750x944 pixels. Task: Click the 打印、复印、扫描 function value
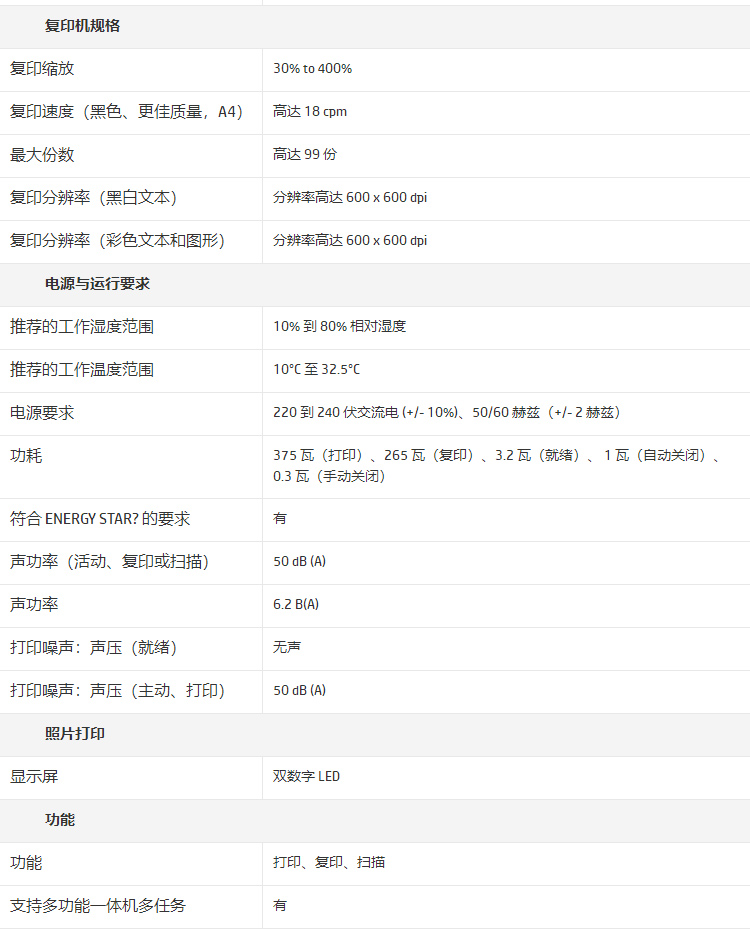click(x=329, y=863)
